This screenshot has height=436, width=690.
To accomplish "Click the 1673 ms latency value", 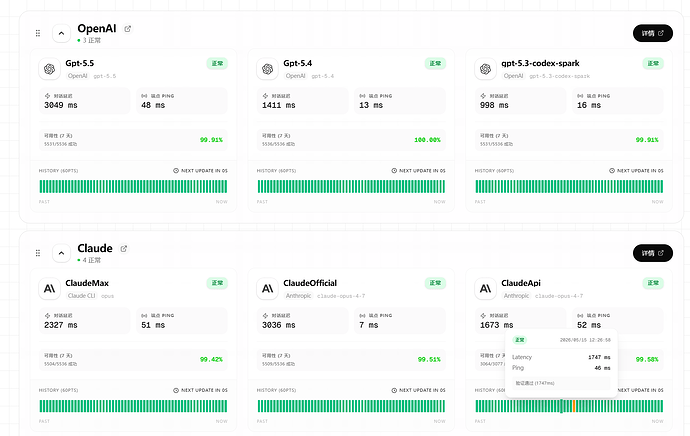I will coord(496,325).
